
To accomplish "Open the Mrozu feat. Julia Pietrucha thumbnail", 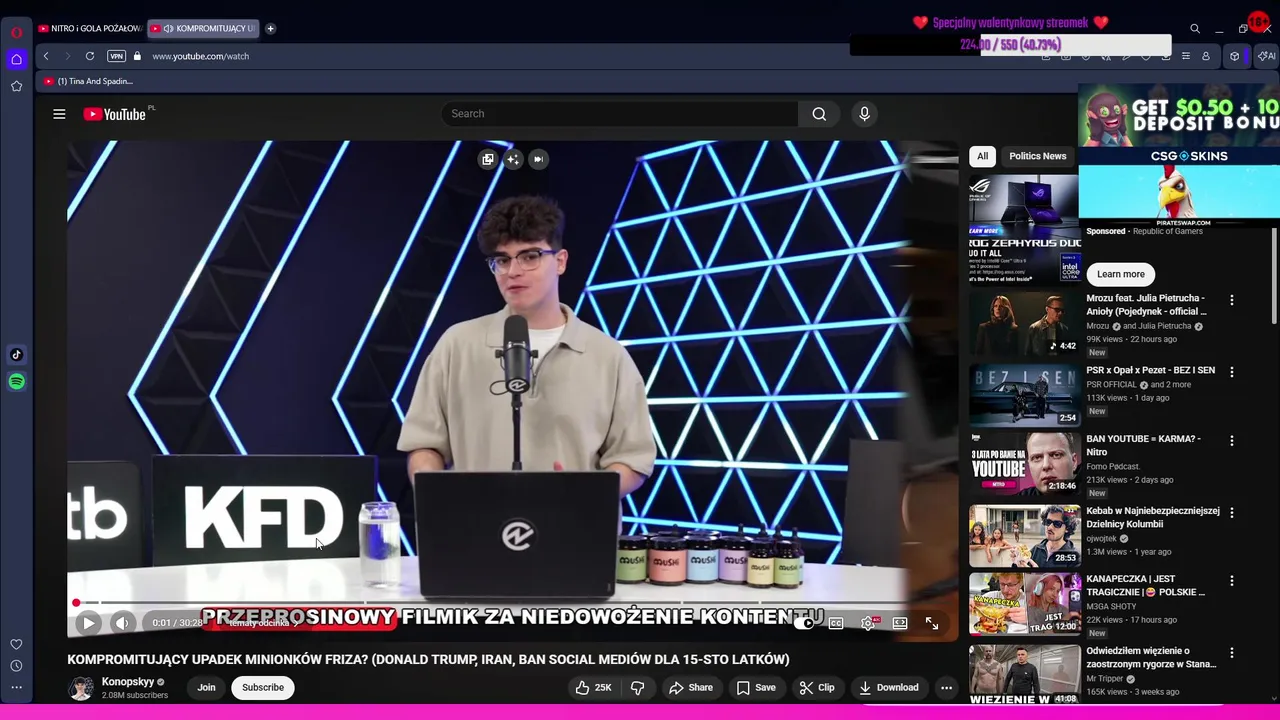I will click(1024, 322).
